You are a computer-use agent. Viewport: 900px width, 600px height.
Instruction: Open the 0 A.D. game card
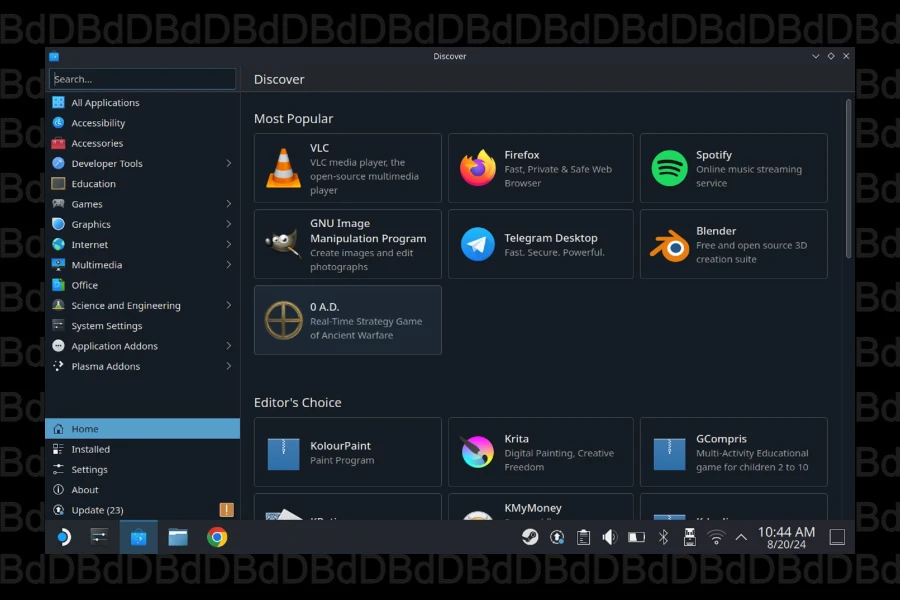(348, 320)
